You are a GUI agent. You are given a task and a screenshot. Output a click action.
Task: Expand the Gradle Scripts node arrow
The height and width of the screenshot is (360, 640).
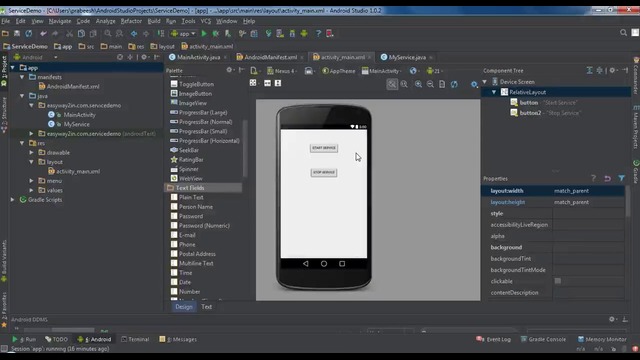tap(13, 200)
